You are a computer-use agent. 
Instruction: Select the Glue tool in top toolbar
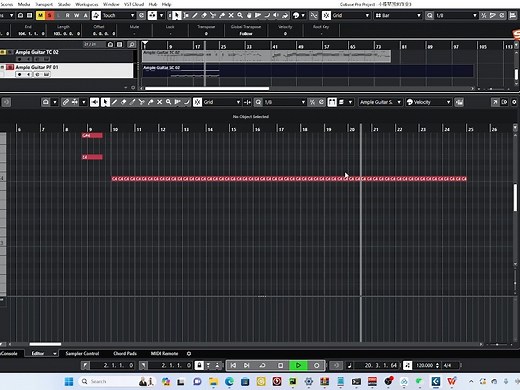click(222, 15)
